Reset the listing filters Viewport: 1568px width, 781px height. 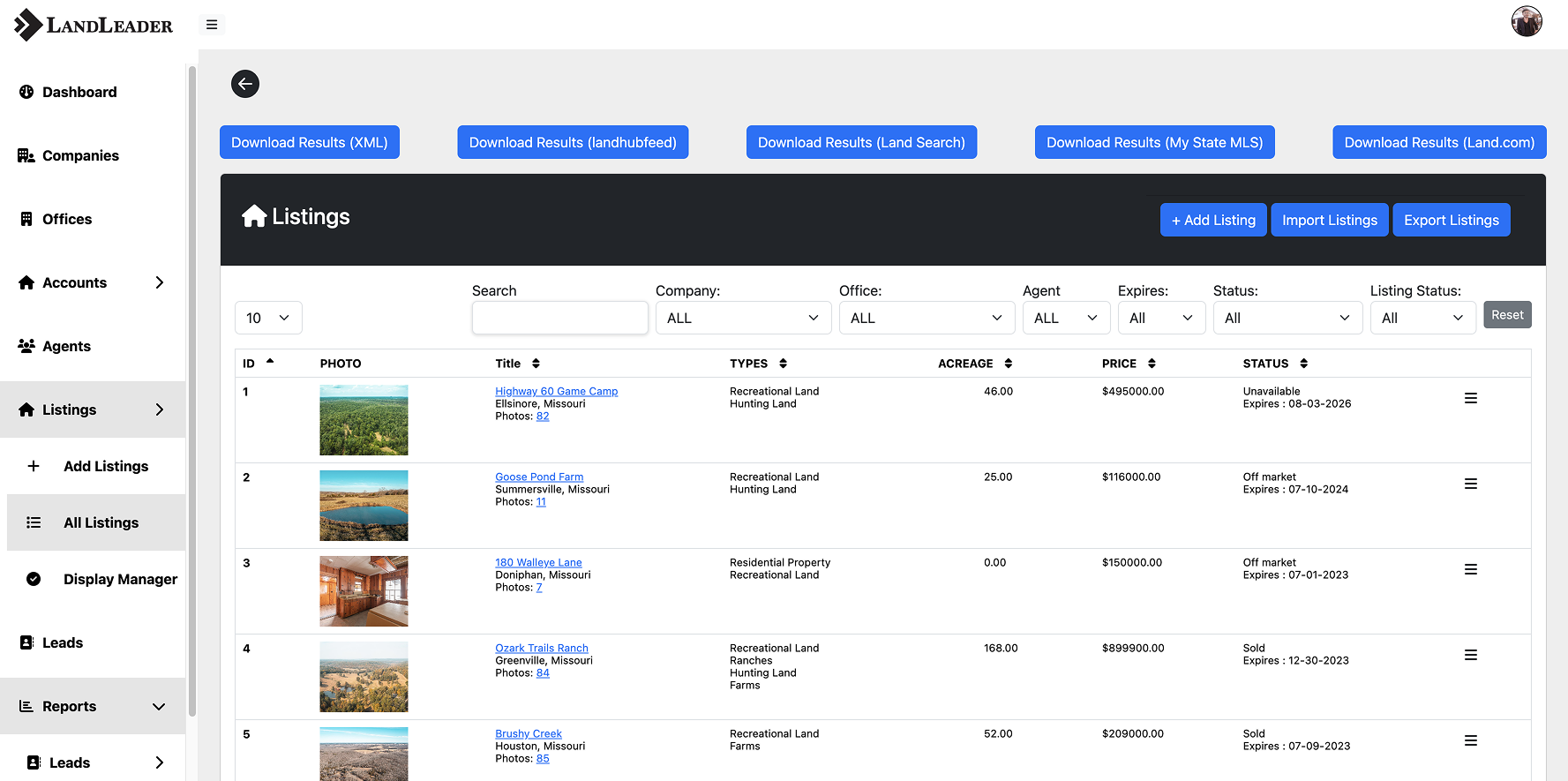click(1507, 315)
